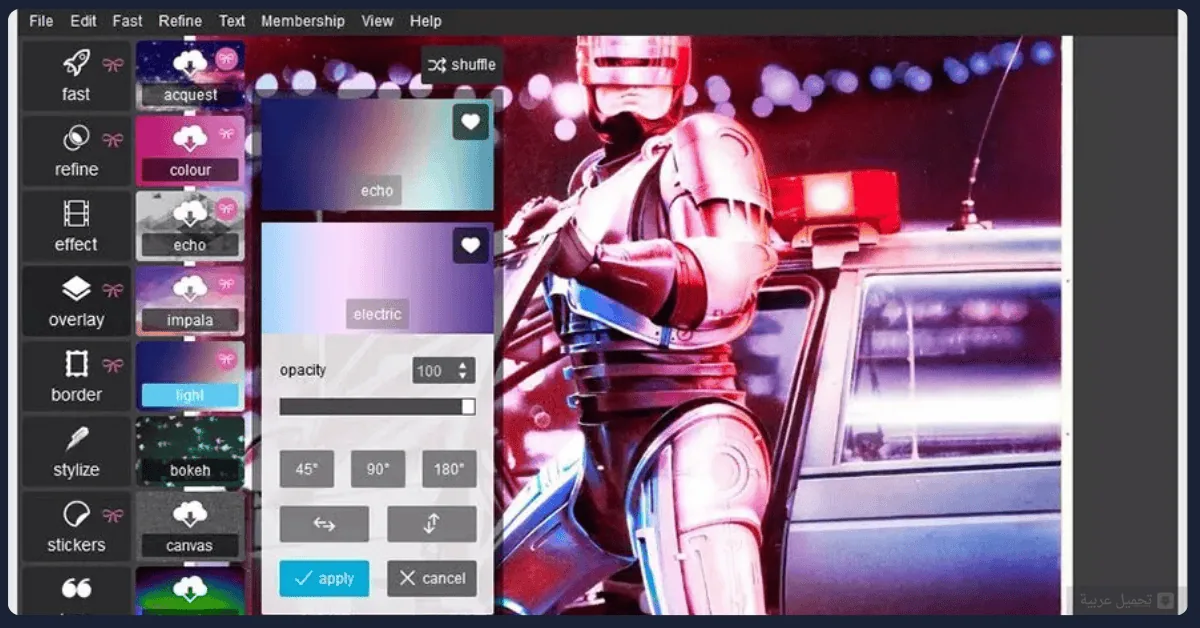
Task: Choose the acquest overlay category
Action: tap(190, 75)
